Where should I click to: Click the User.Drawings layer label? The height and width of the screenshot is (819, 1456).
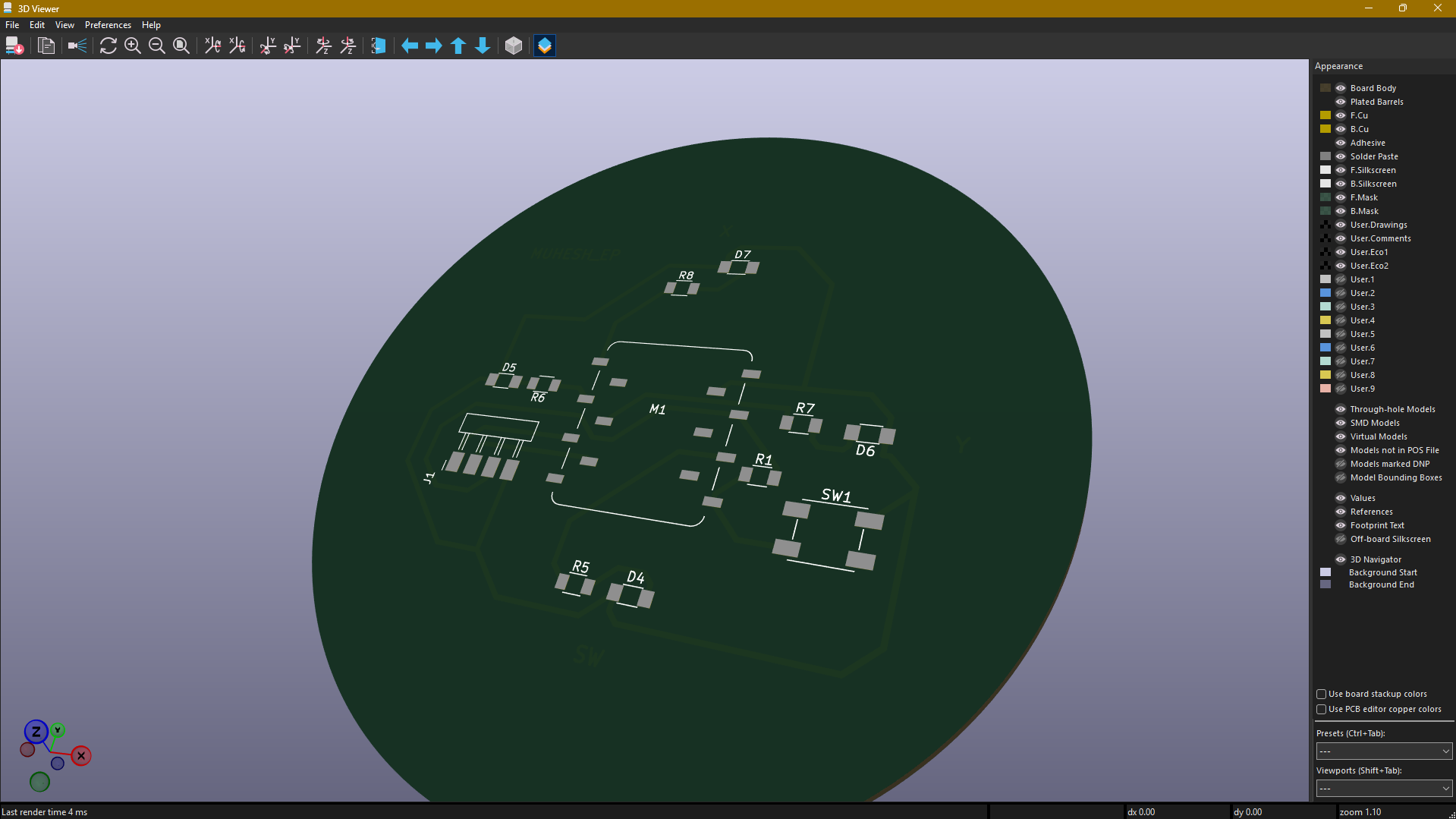coord(1379,225)
